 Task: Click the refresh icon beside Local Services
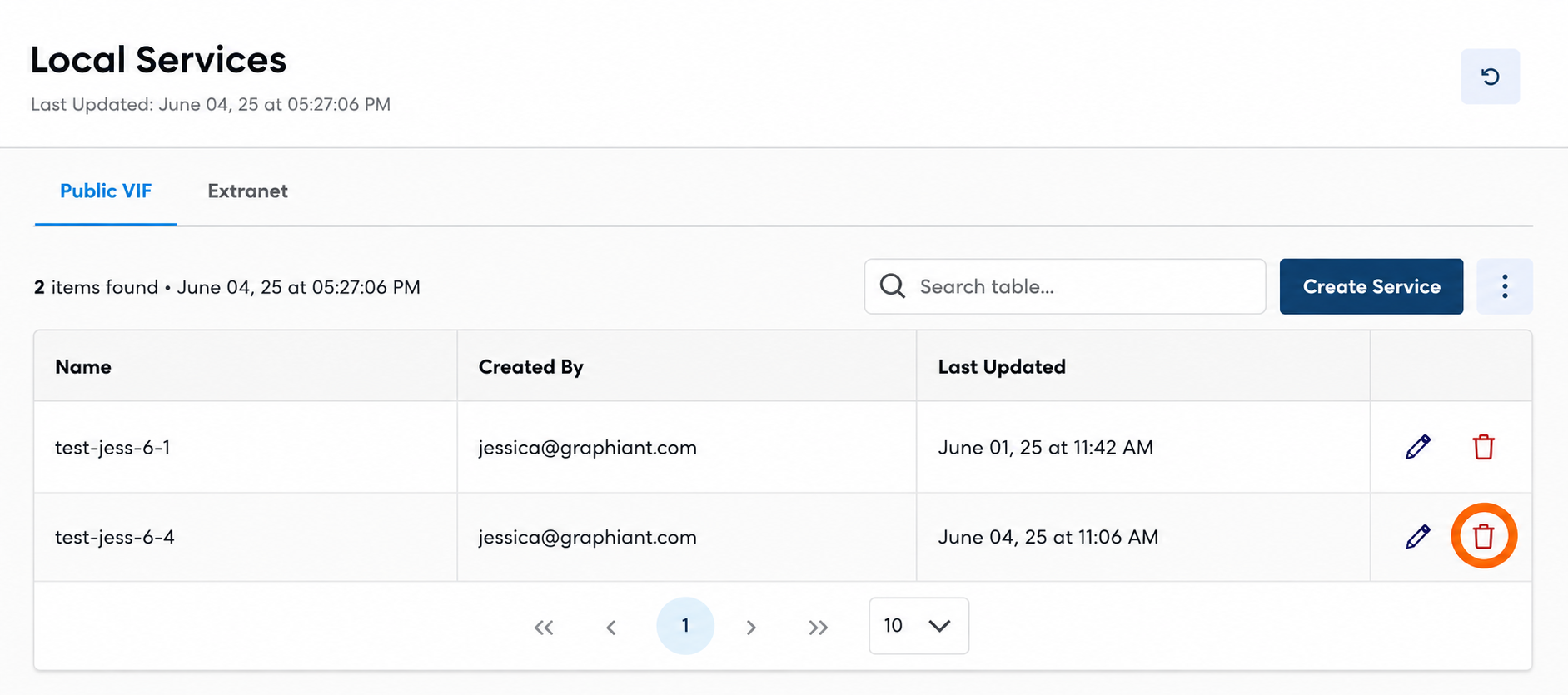coord(1490,77)
